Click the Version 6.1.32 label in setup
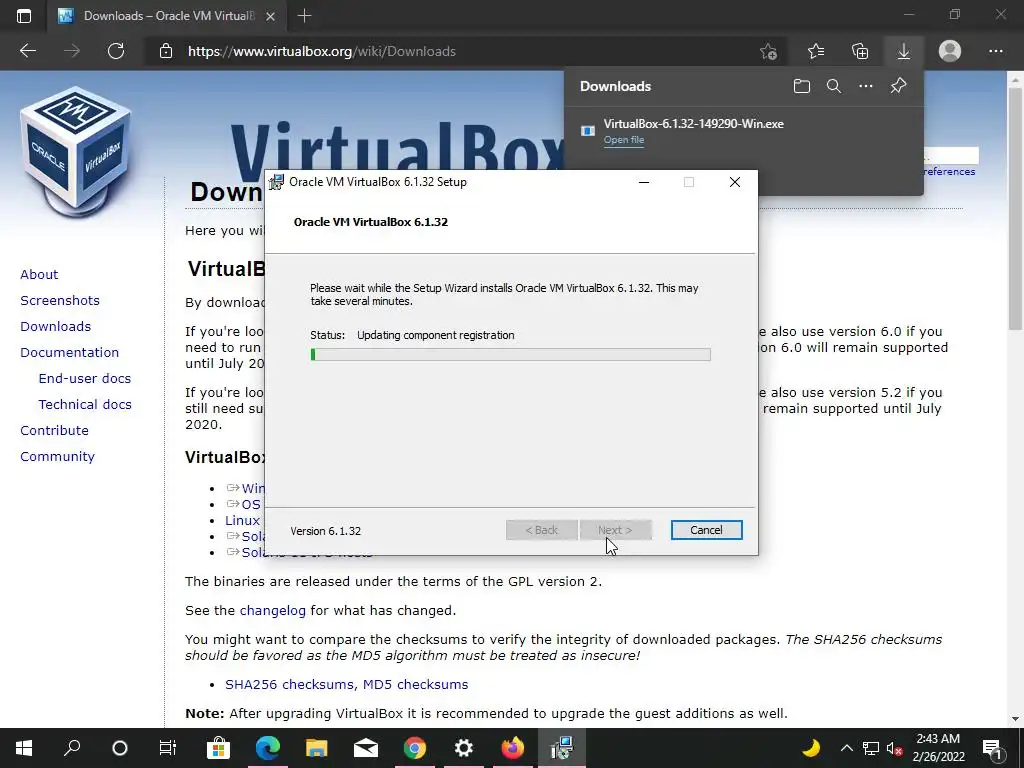This screenshot has width=1024, height=768. [x=325, y=531]
